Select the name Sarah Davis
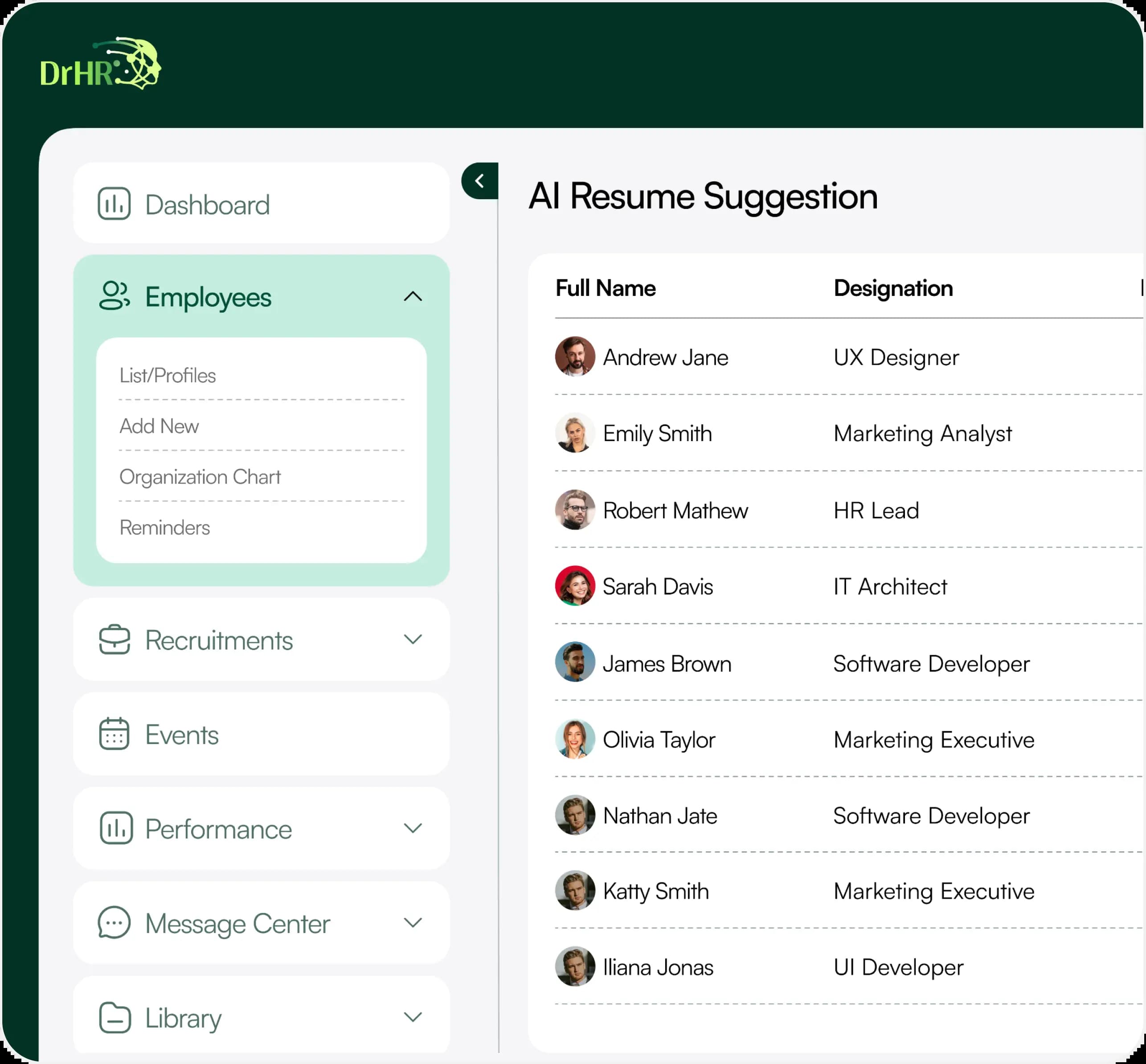This screenshot has width=1146, height=1064. [658, 587]
